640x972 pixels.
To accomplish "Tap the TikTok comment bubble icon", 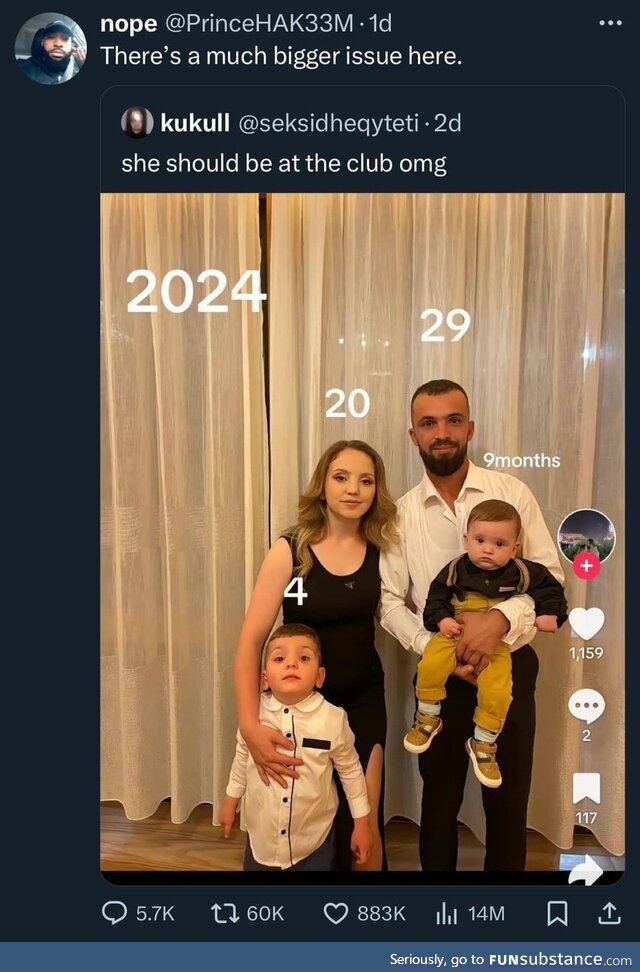I will 586,706.
